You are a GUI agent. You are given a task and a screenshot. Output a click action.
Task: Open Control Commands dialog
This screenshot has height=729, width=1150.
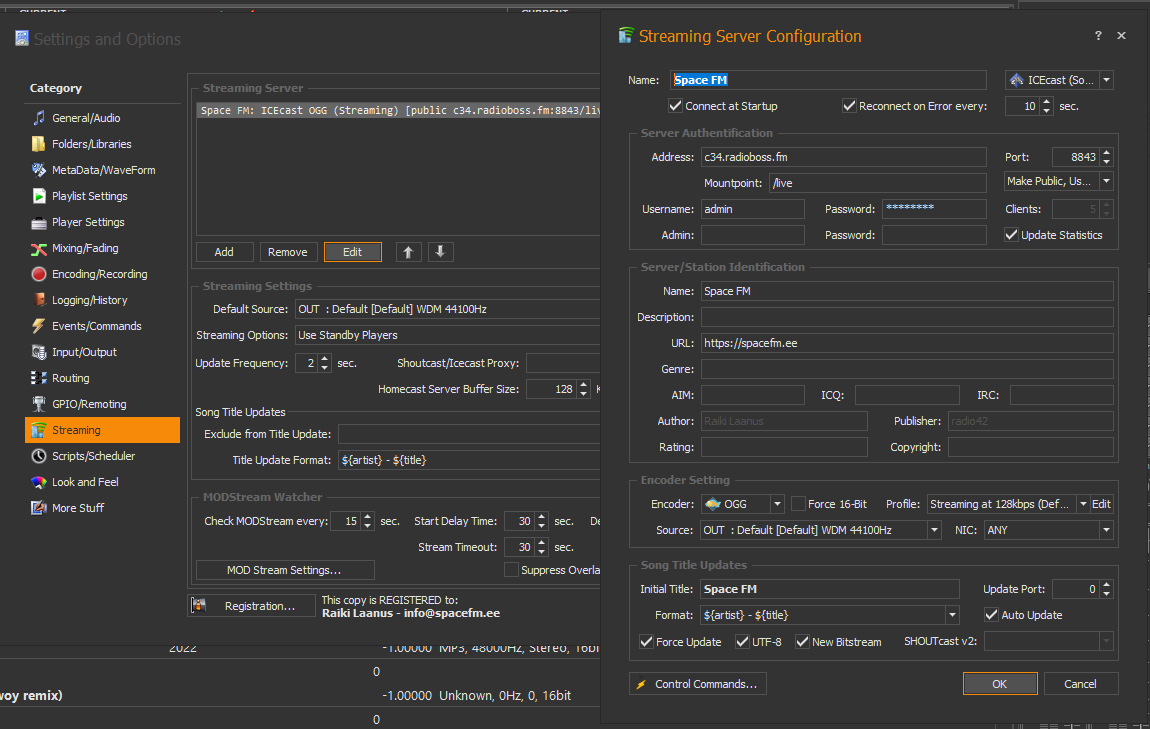(697, 684)
